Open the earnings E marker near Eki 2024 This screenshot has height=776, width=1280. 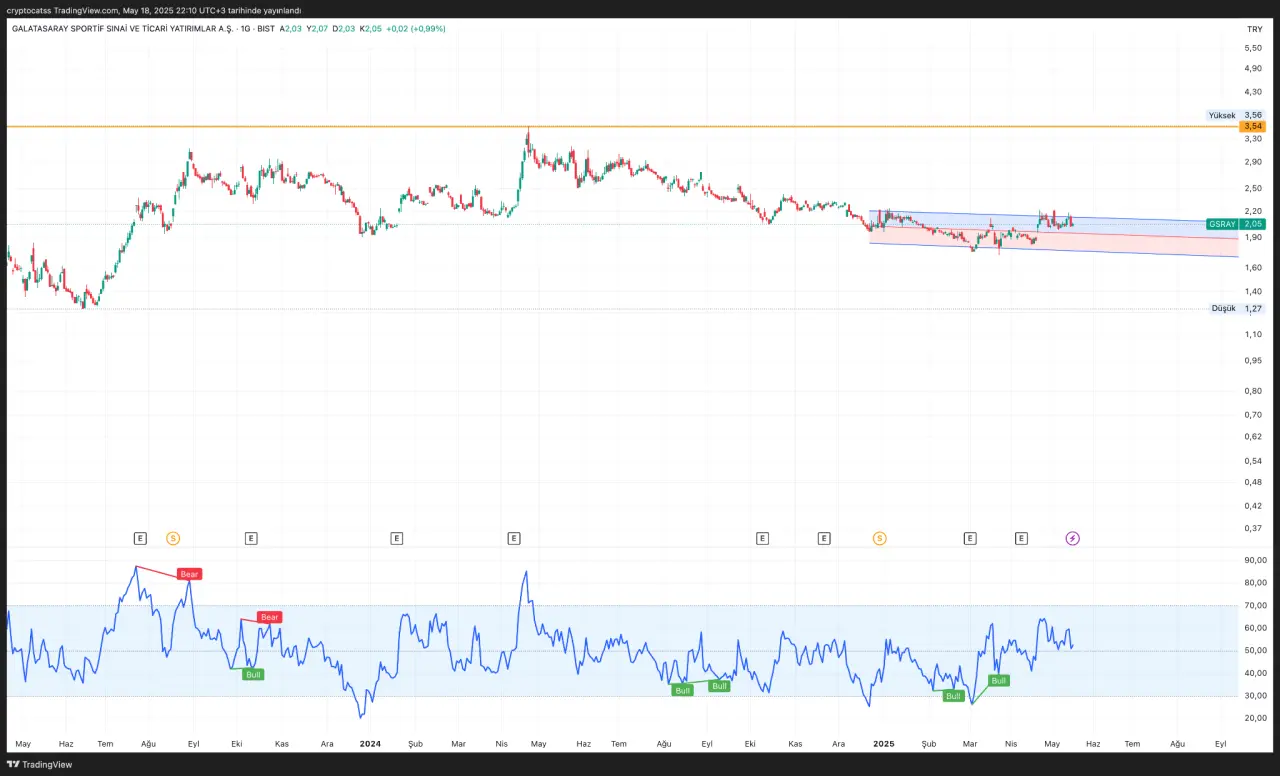tap(763, 538)
